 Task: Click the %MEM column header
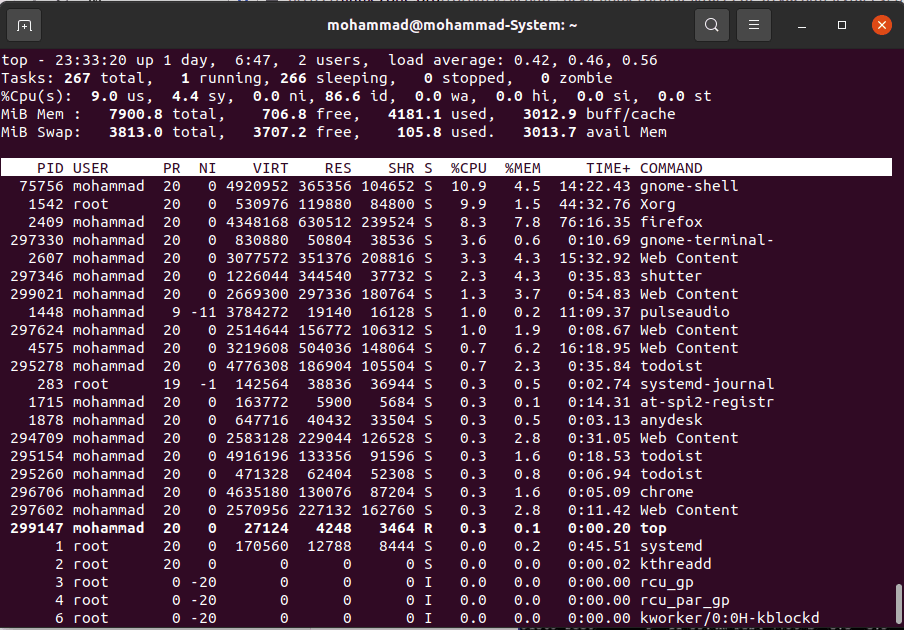click(x=522, y=168)
